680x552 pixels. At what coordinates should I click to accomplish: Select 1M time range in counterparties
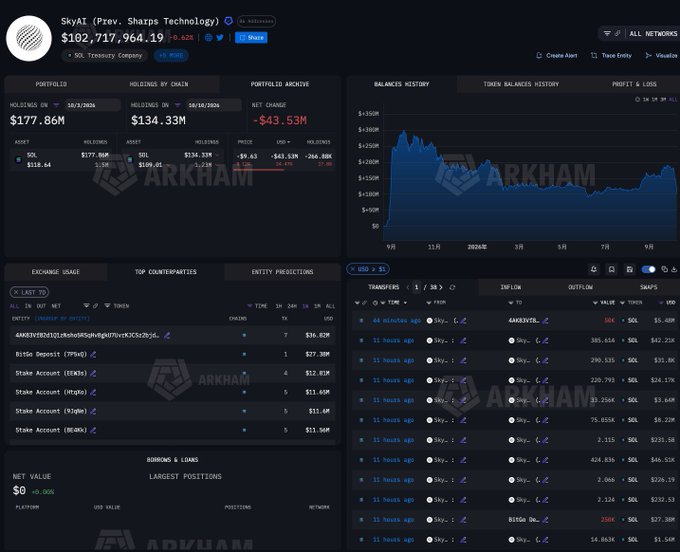[317, 306]
